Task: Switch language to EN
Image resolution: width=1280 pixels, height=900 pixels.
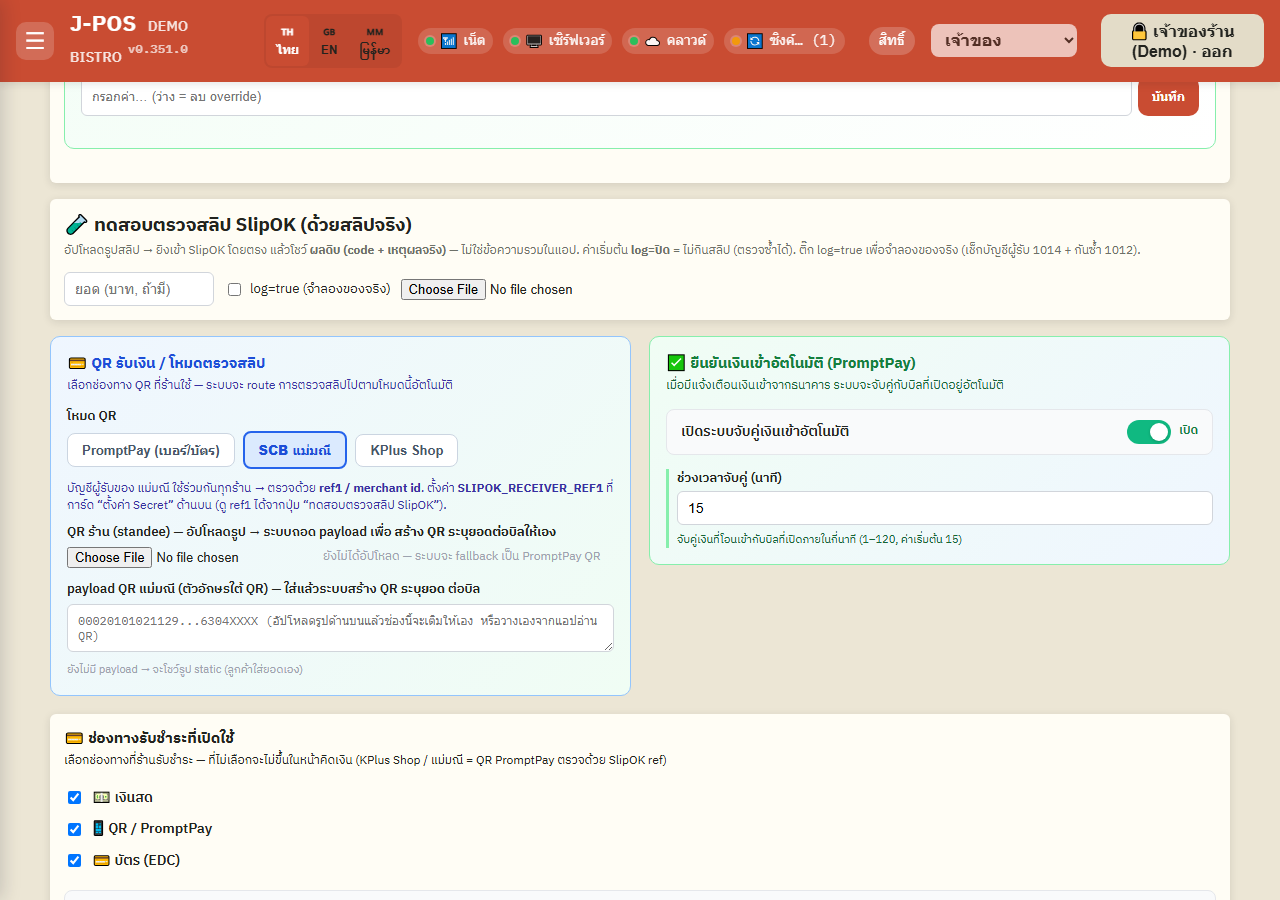Action: (x=329, y=41)
